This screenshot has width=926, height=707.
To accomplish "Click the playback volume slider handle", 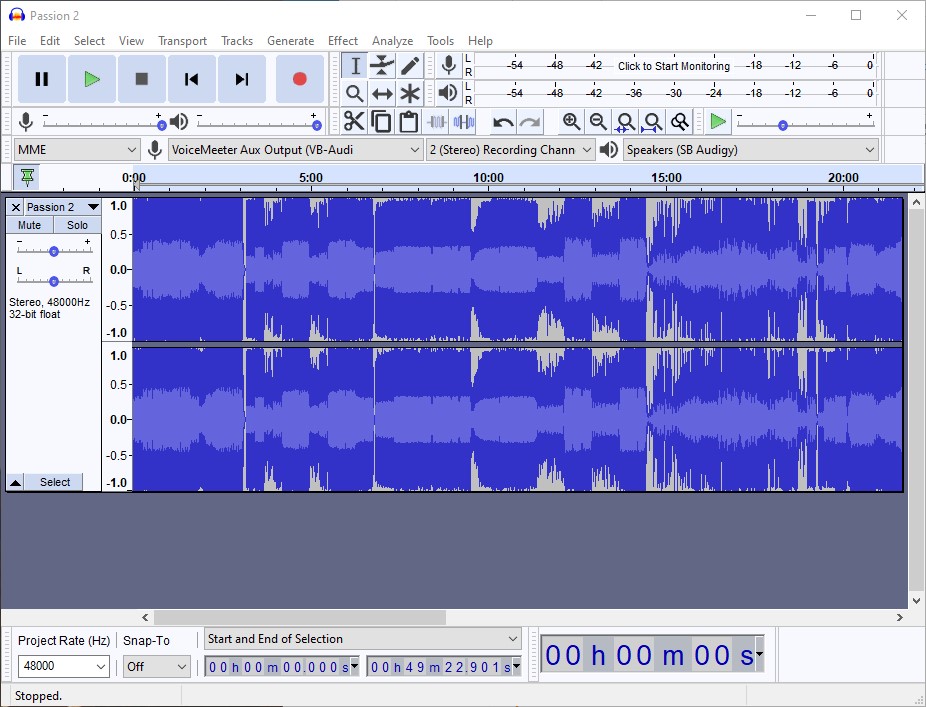I will pos(317,125).
